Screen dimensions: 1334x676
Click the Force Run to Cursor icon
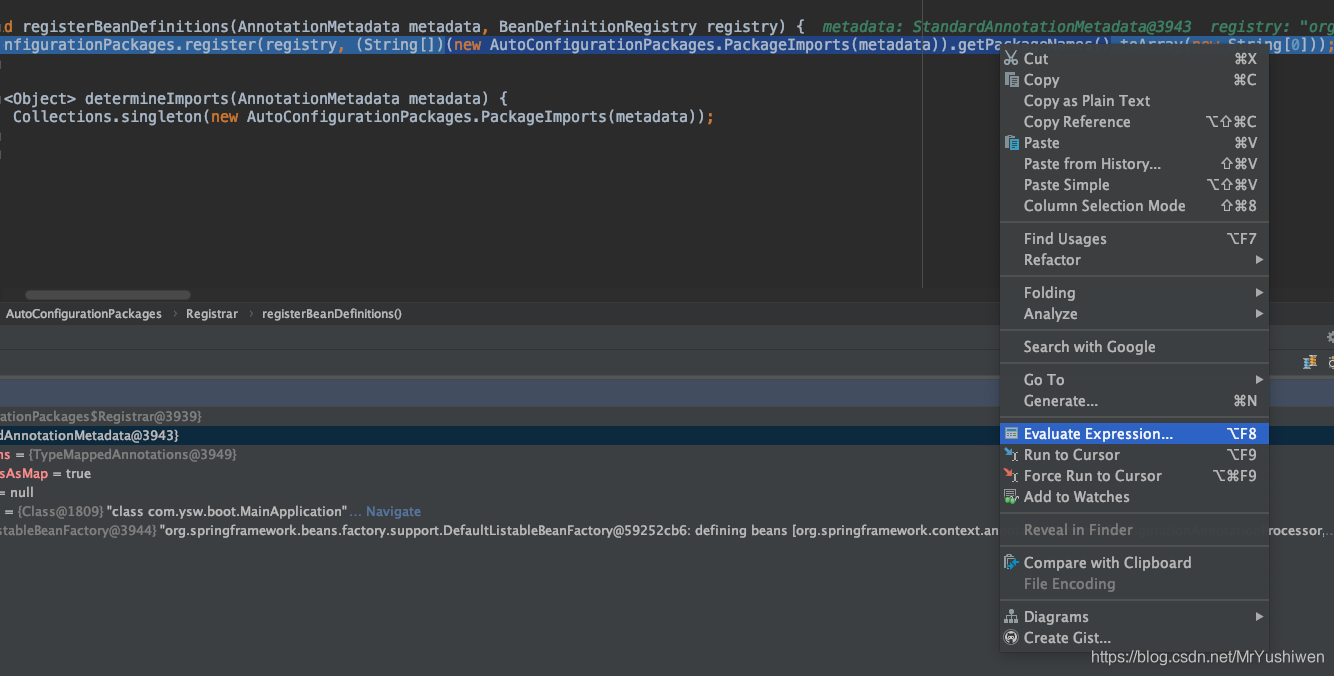pyautogui.click(x=1011, y=476)
